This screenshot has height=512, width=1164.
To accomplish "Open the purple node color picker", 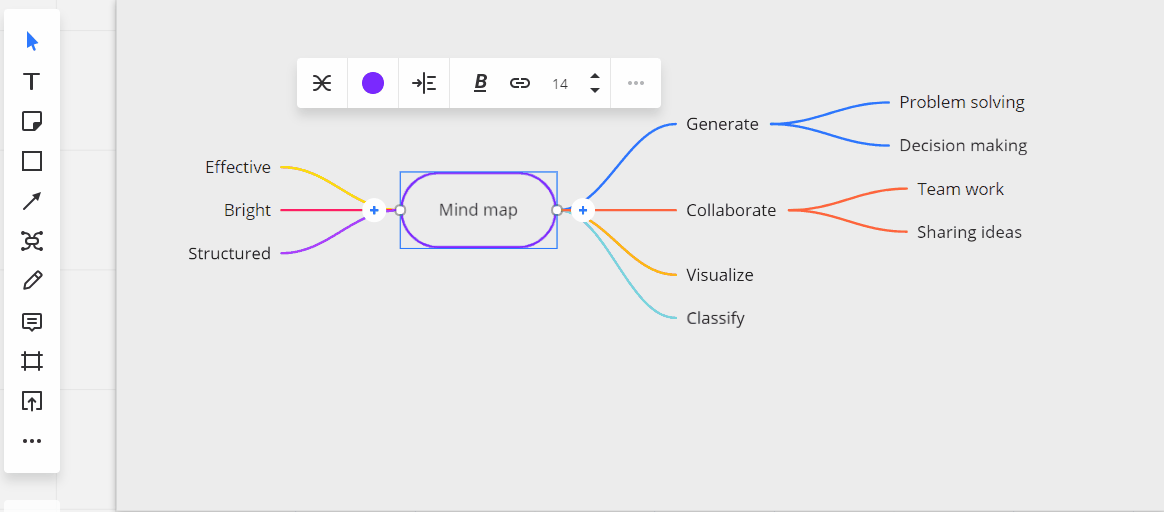I will click(373, 83).
